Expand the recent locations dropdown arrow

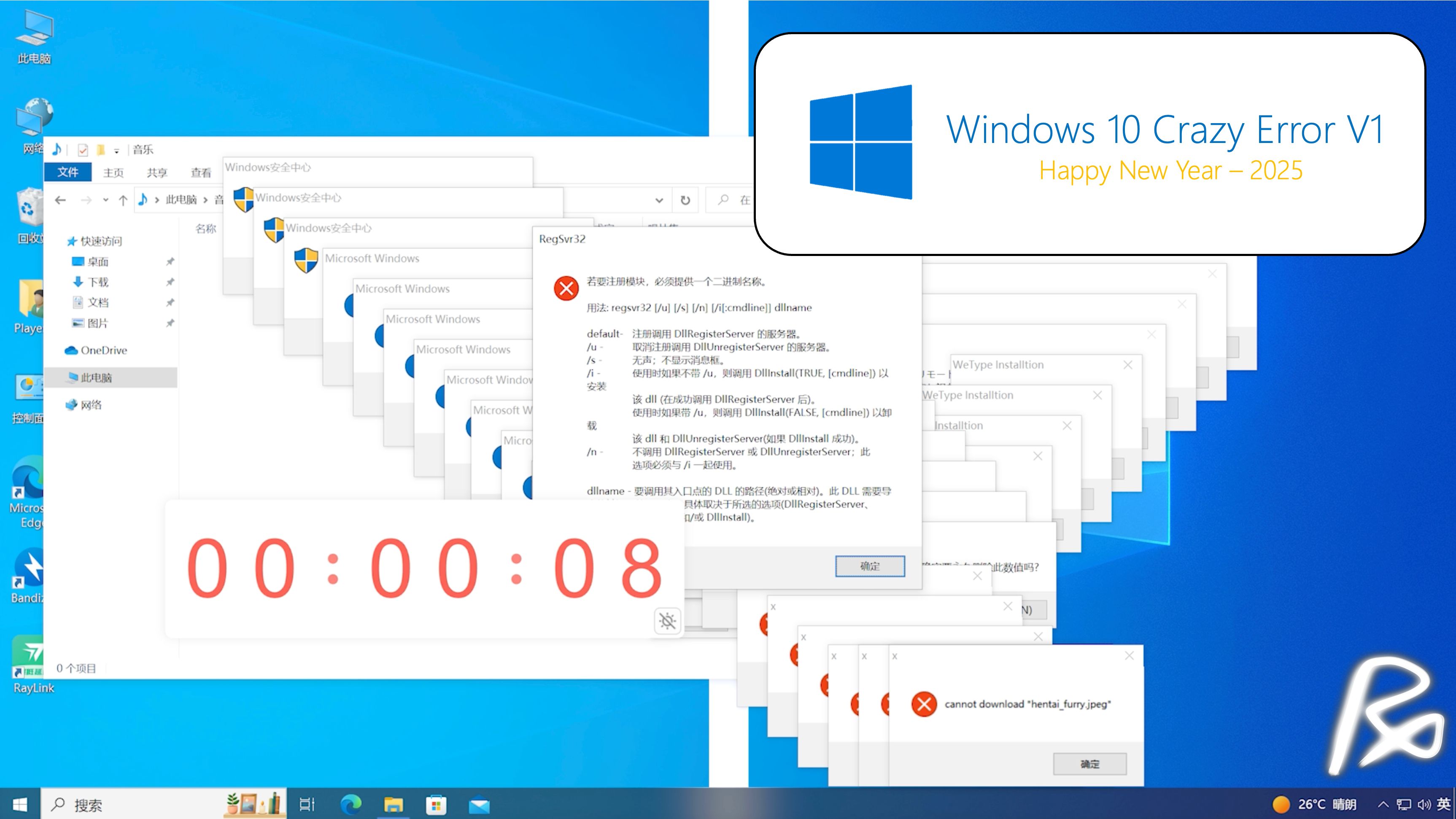tap(106, 200)
